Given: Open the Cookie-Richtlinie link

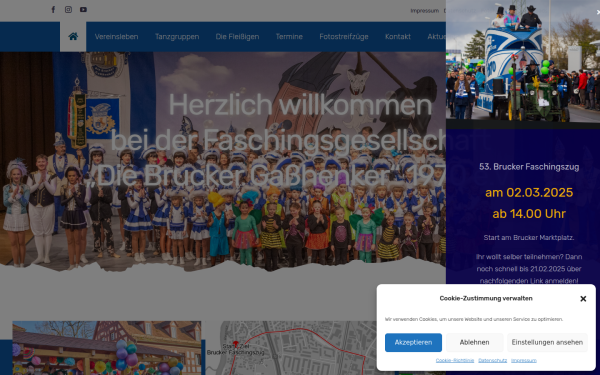Looking at the screenshot, I should point(455,360).
